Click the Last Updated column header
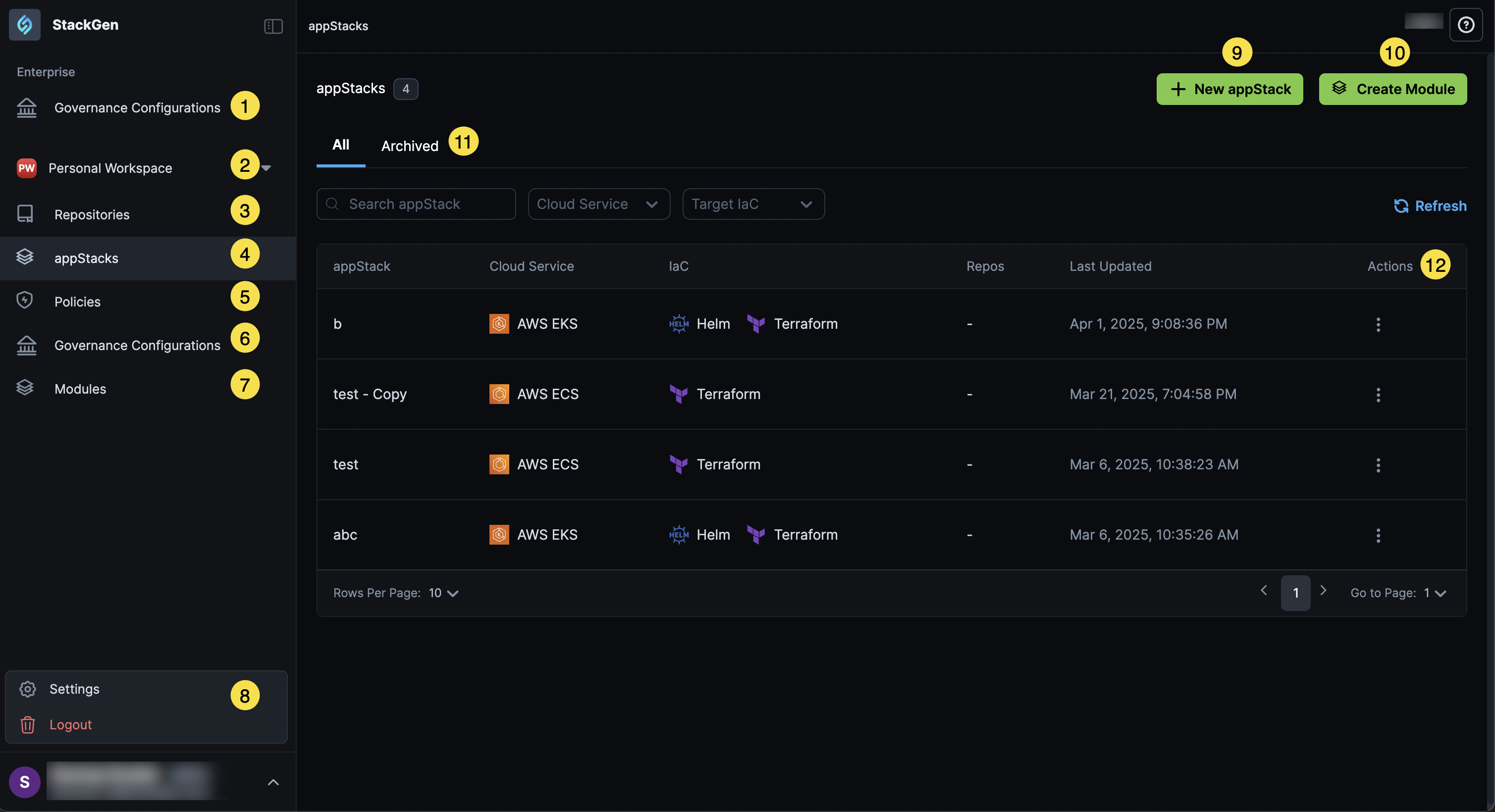 click(1110, 266)
